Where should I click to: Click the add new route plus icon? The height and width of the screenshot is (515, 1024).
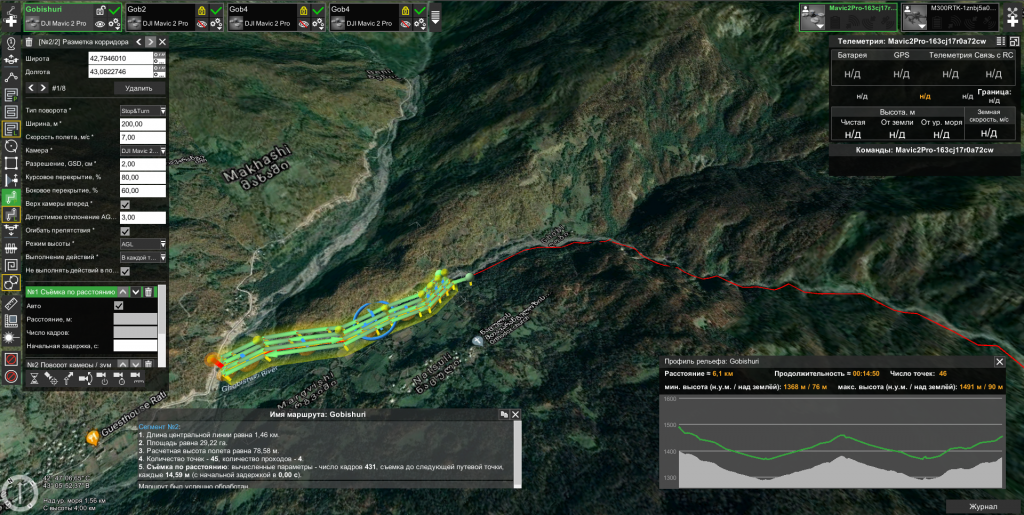pos(11,21)
